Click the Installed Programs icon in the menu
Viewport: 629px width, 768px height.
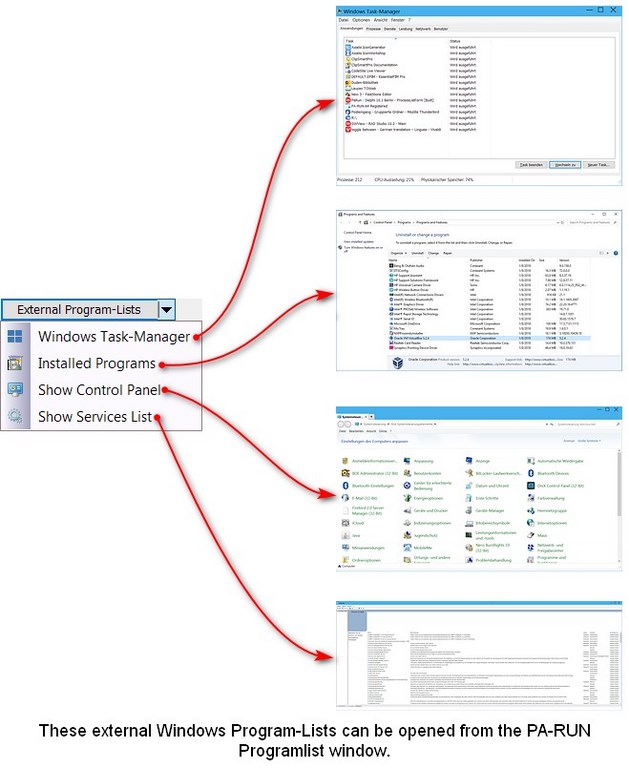tap(15, 363)
